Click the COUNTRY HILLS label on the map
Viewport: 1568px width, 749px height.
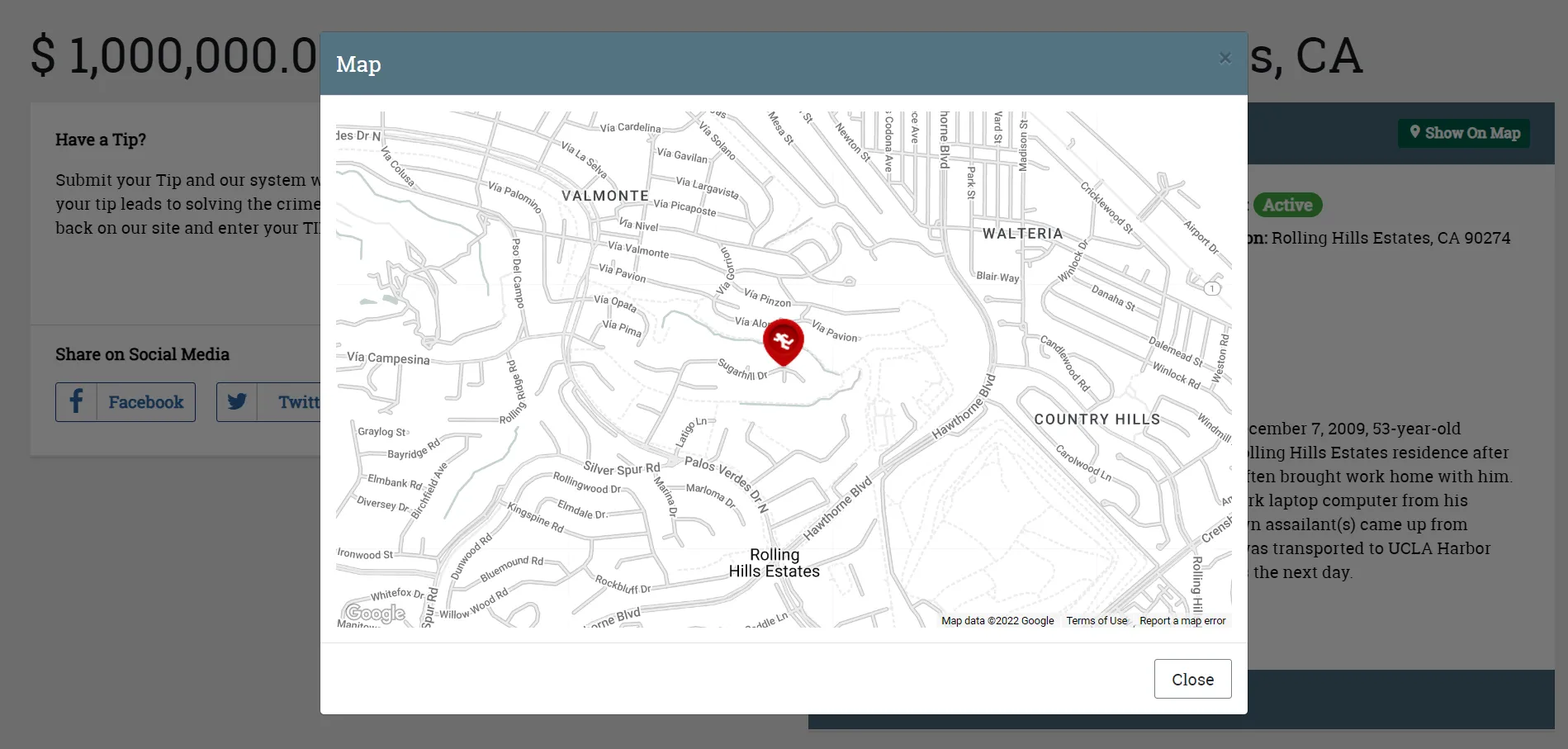[1097, 420]
